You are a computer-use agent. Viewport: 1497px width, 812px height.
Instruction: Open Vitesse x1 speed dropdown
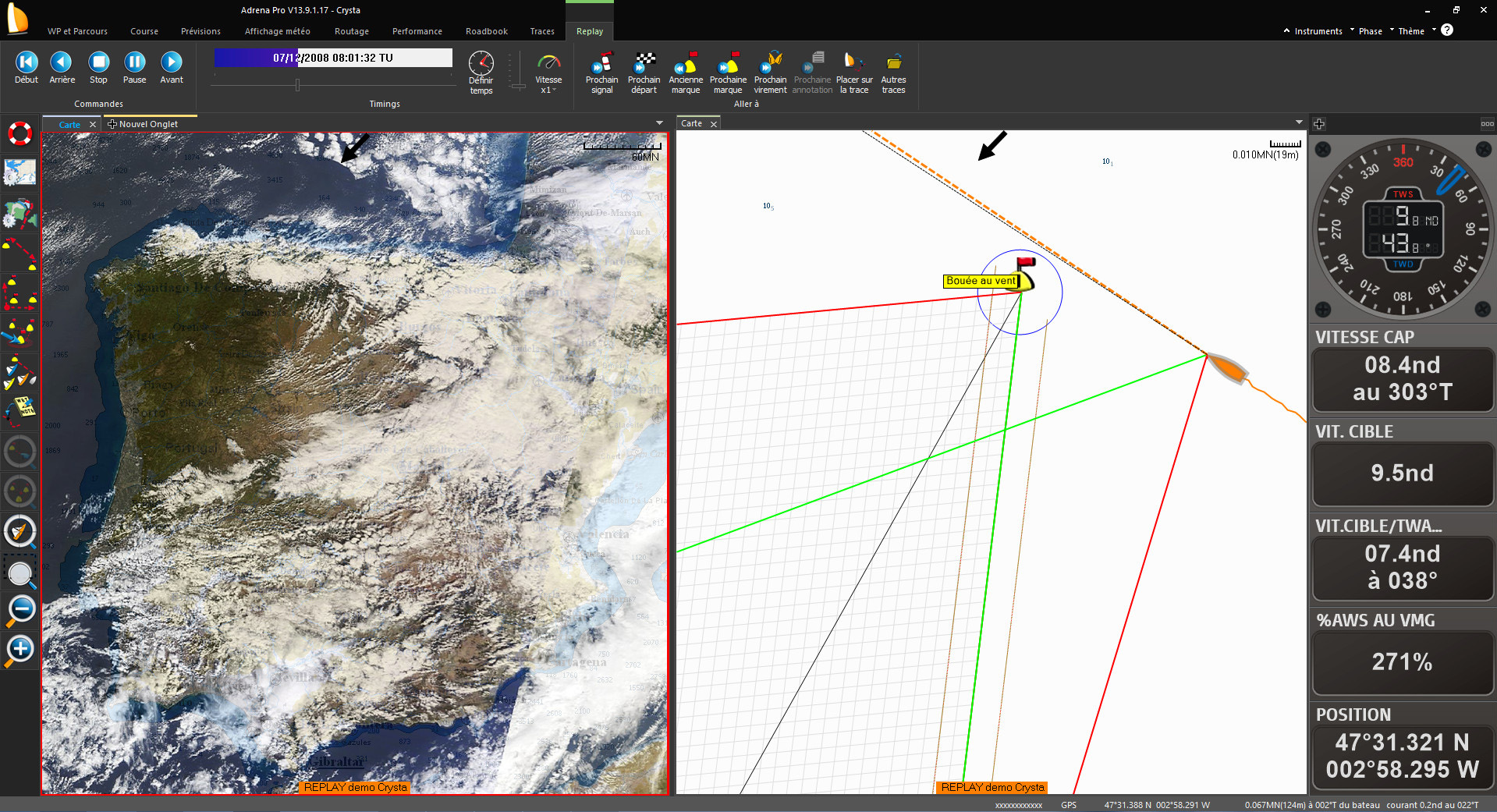548,73
